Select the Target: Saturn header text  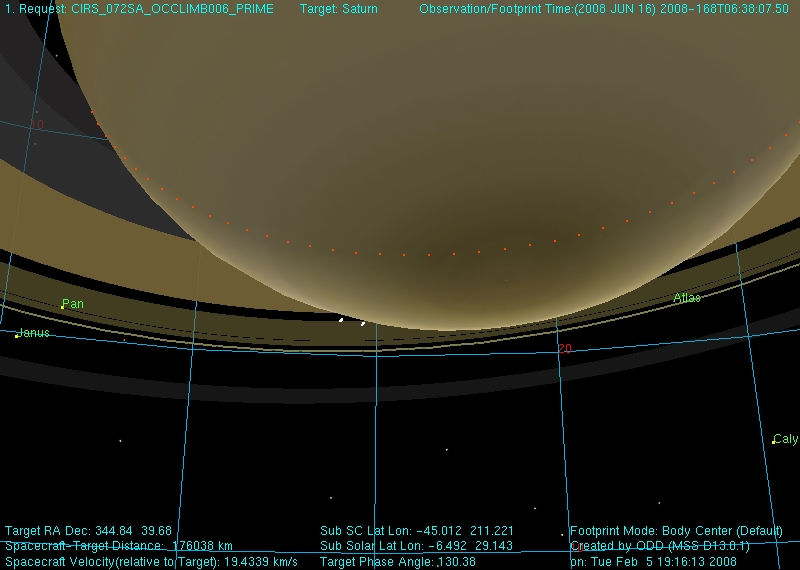(339, 9)
